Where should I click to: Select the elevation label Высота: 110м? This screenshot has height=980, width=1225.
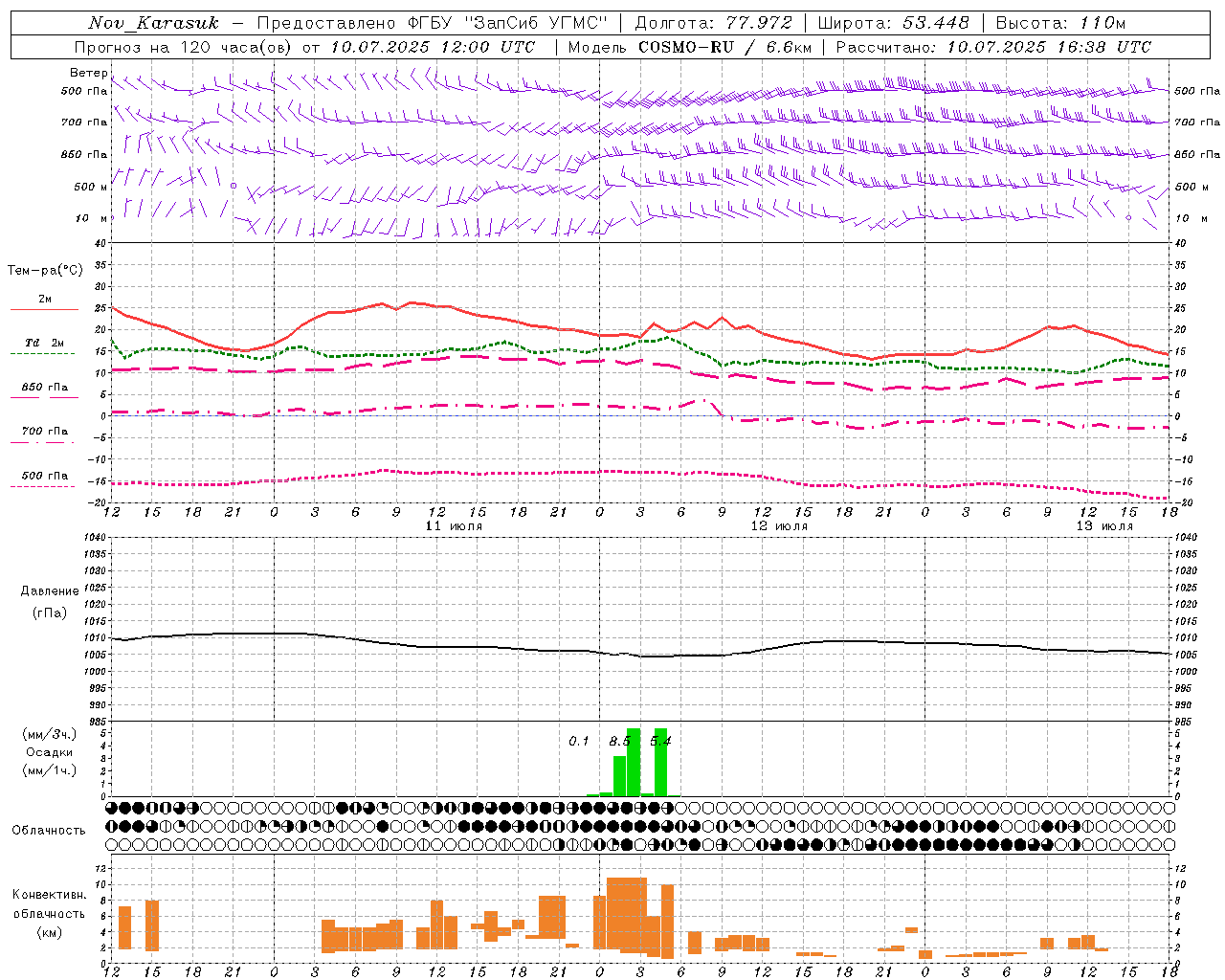(1060, 23)
